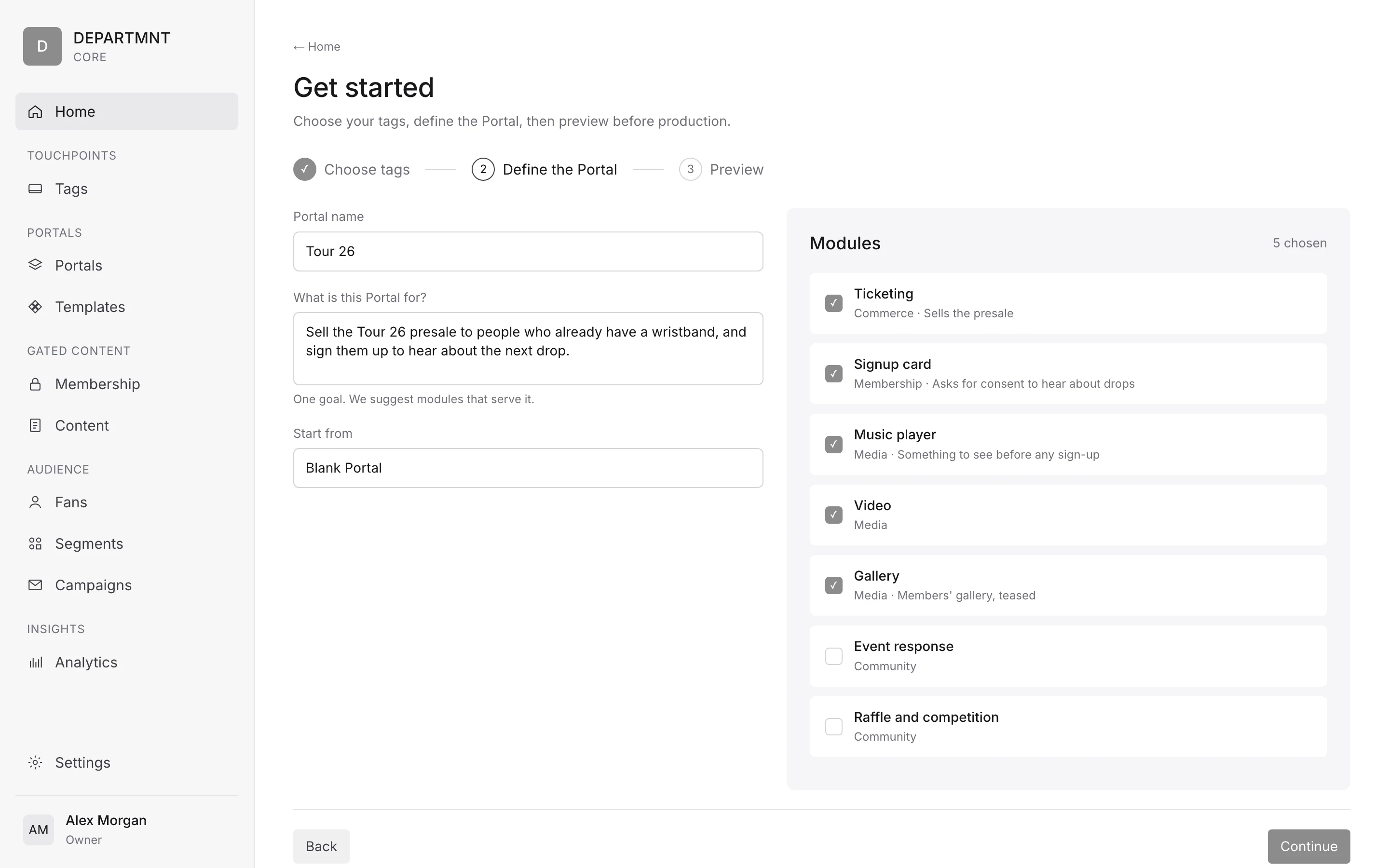Click the AM user avatar
The image size is (1389, 868).
tap(39, 829)
